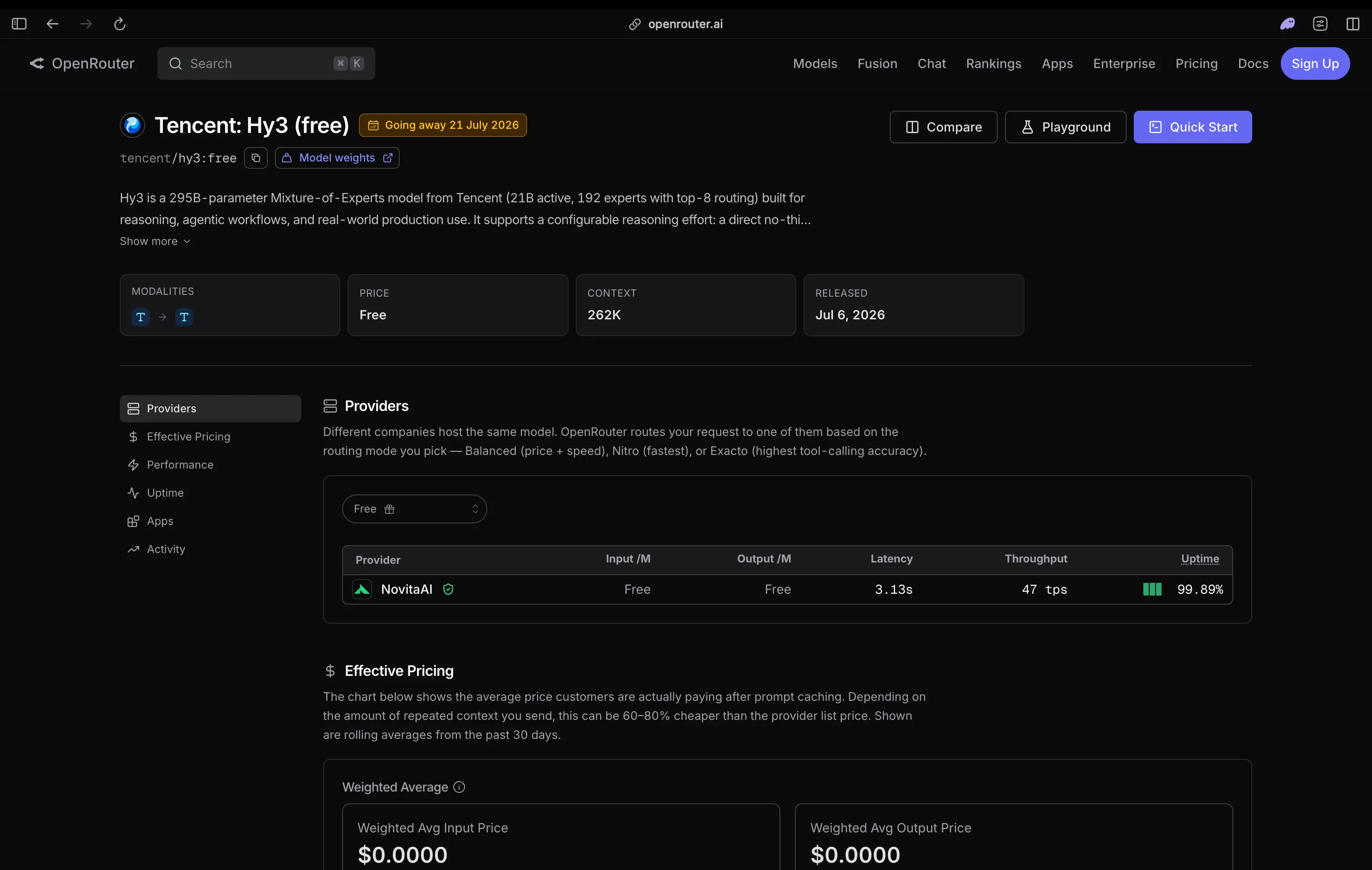The image size is (1372, 870).
Task: Jump to Effective Pricing in the side navigation
Action: coord(210,436)
